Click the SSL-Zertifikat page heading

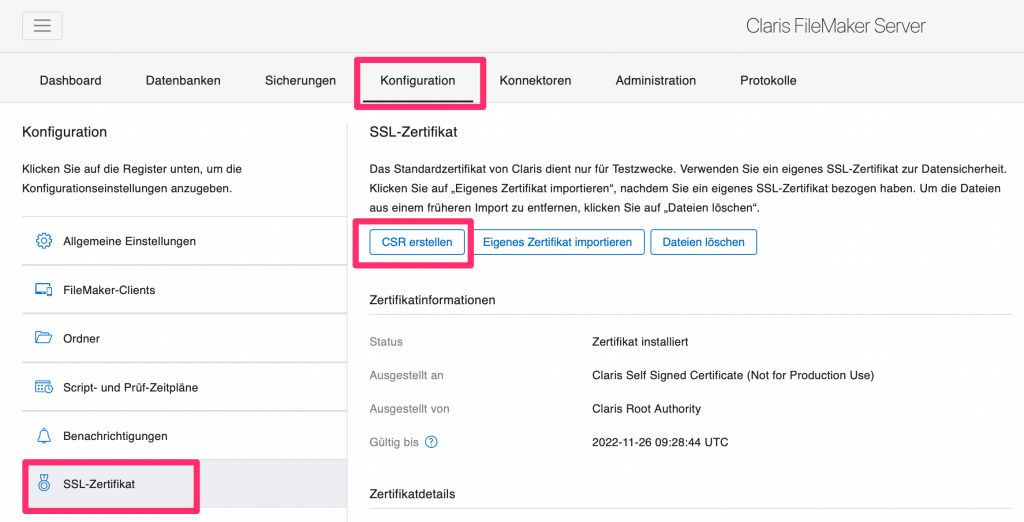[413, 132]
